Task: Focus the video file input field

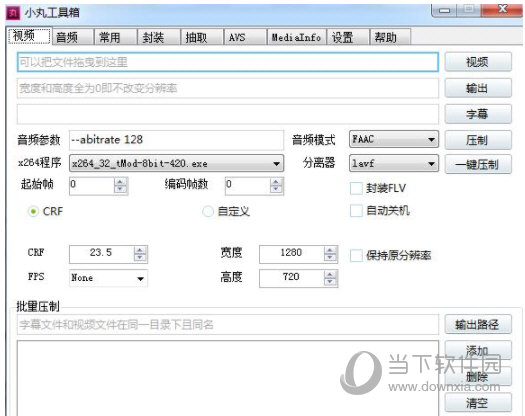Action: pyautogui.click(x=228, y=62)
